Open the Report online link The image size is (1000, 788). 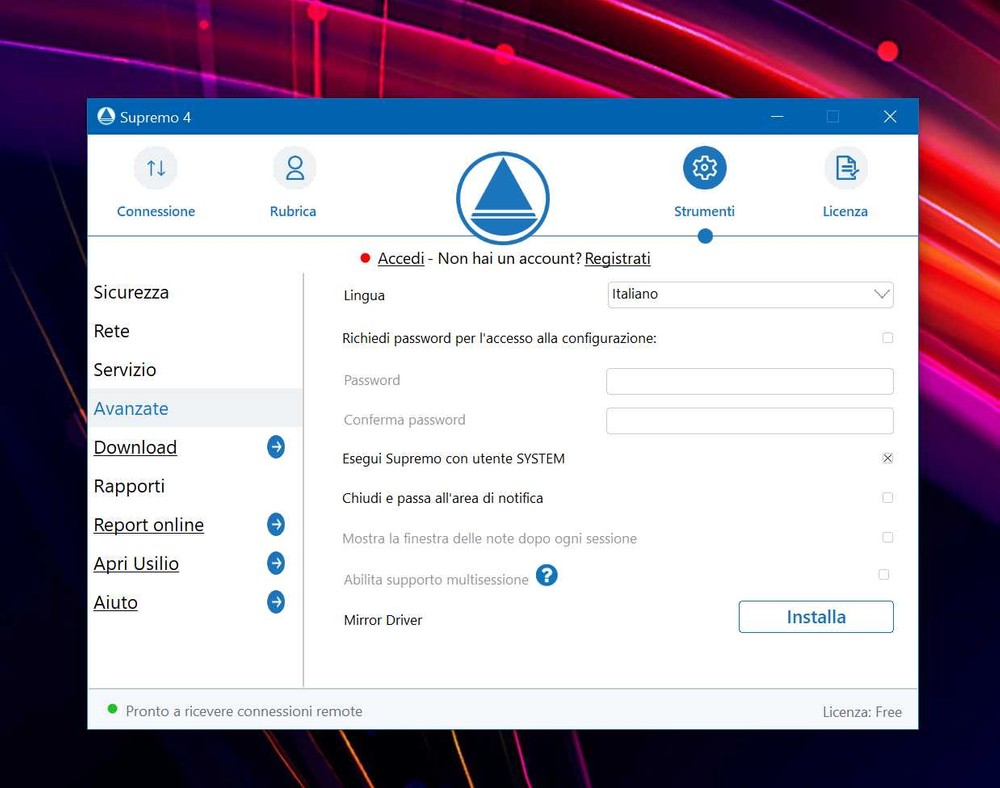[149, 525]
